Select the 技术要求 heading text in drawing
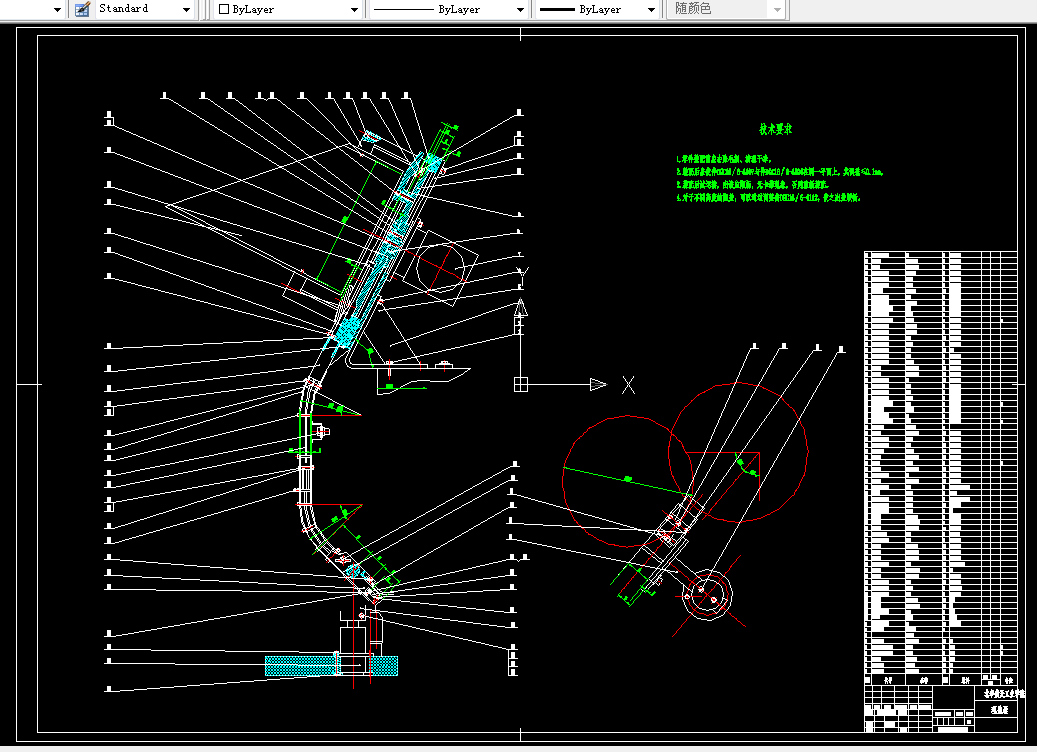The width and height of the screenshot is (1037, 752). (x=775, y=130)
